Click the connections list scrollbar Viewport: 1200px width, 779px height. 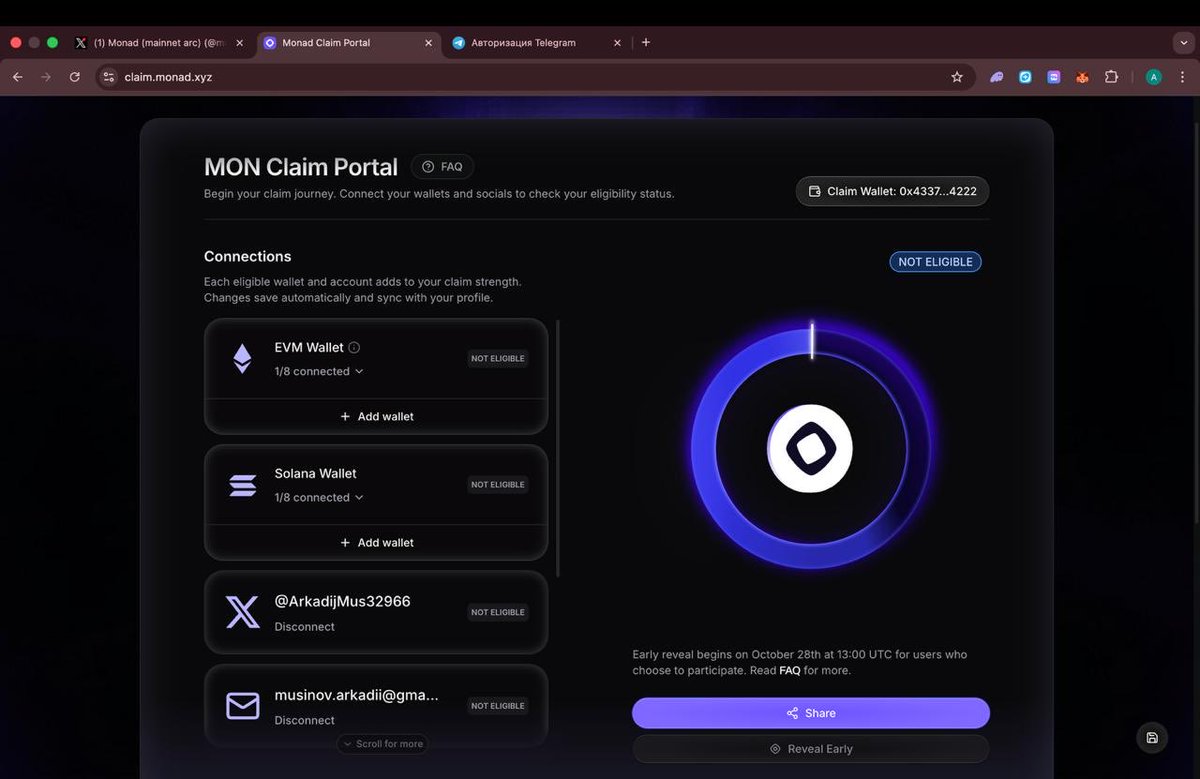click(x=558, y=448)
